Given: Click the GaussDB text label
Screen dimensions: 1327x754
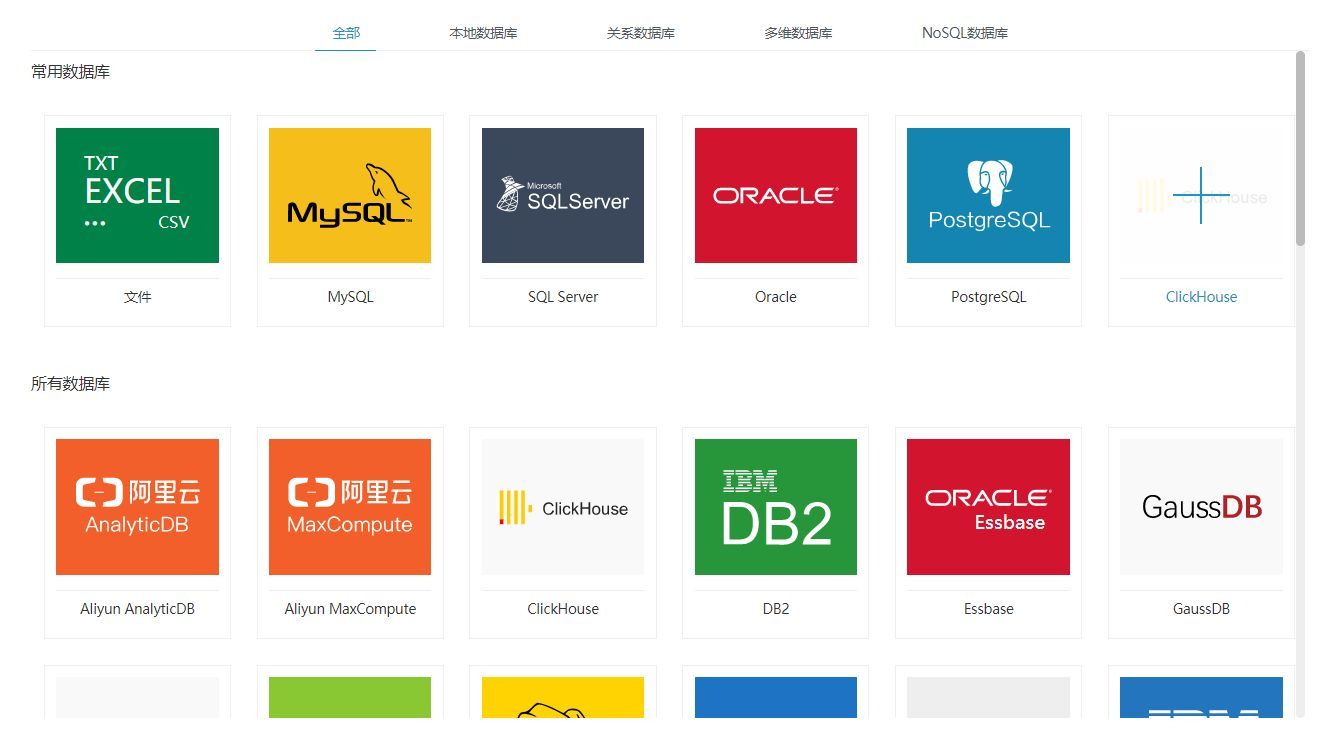Looking at the screenshot, I should [1201, 609].
